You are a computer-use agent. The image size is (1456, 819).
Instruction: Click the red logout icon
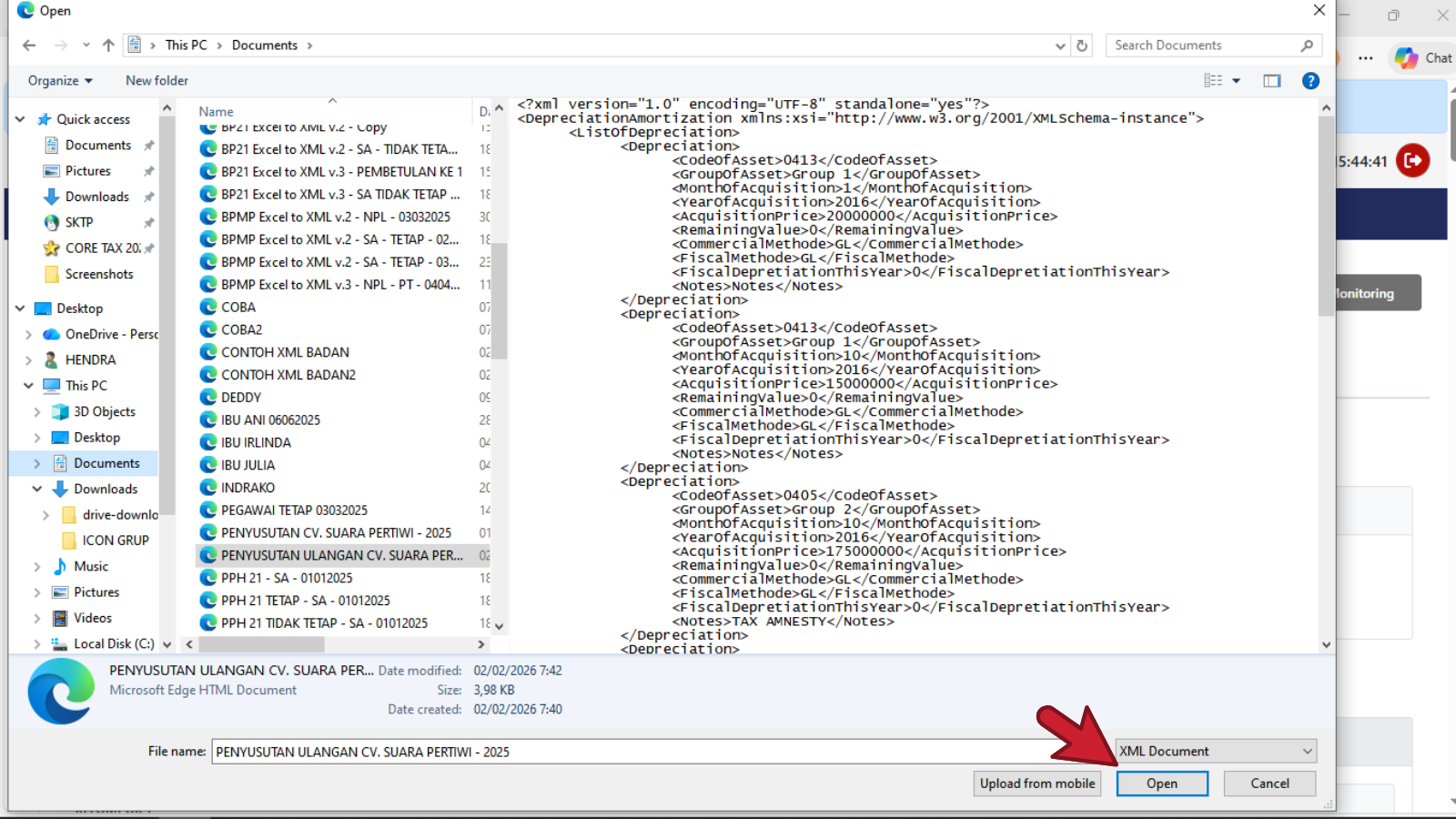click(x=1412, y=161)
